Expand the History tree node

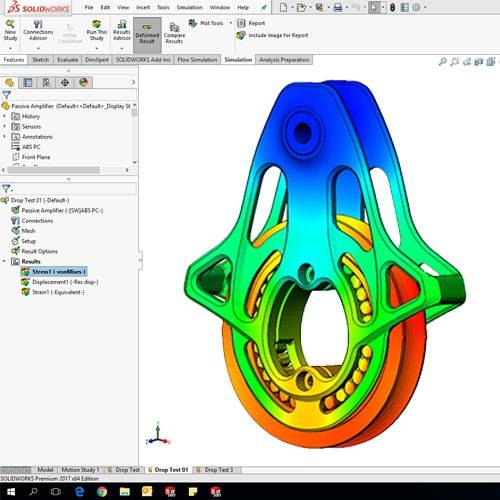(x=4, y=116)
